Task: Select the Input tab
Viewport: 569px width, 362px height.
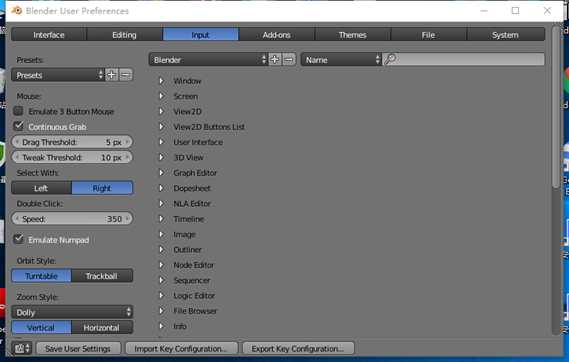Action: tap(201, 35)
